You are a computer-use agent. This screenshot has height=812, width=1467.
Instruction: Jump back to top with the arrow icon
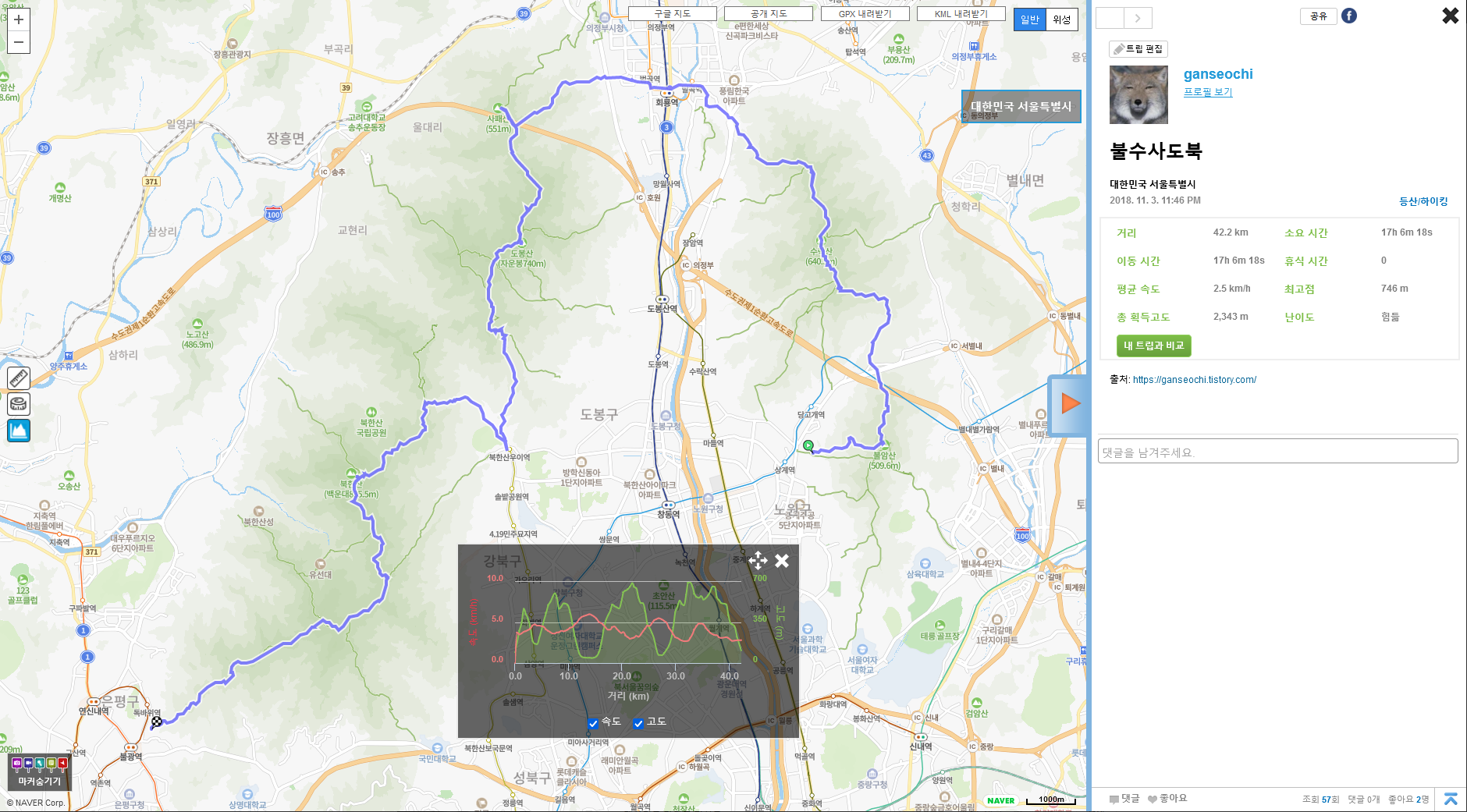point(1451,799)
